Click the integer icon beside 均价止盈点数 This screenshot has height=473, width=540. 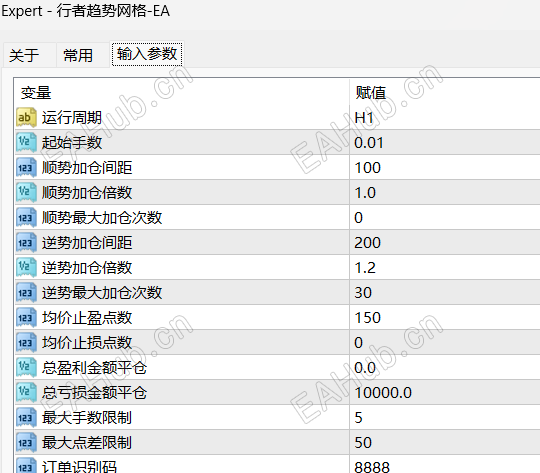coord(26,318)
